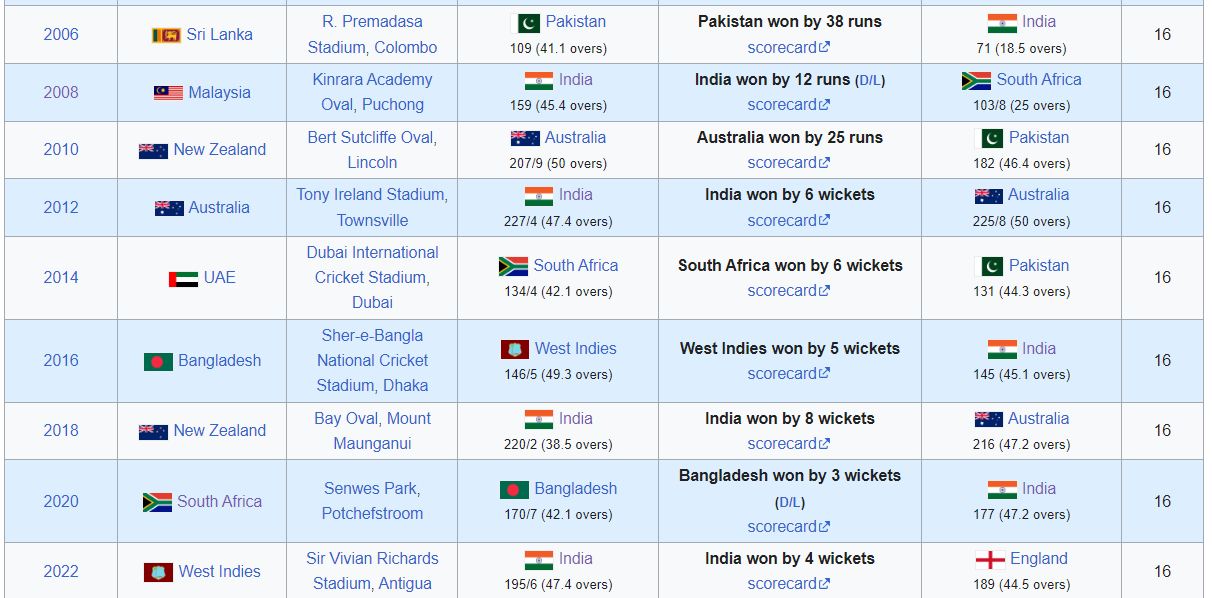Viewport: 1212px width, 598px height.
Task: Click the England flag icon in 2022 row
Action: click(x=989, y=559)
